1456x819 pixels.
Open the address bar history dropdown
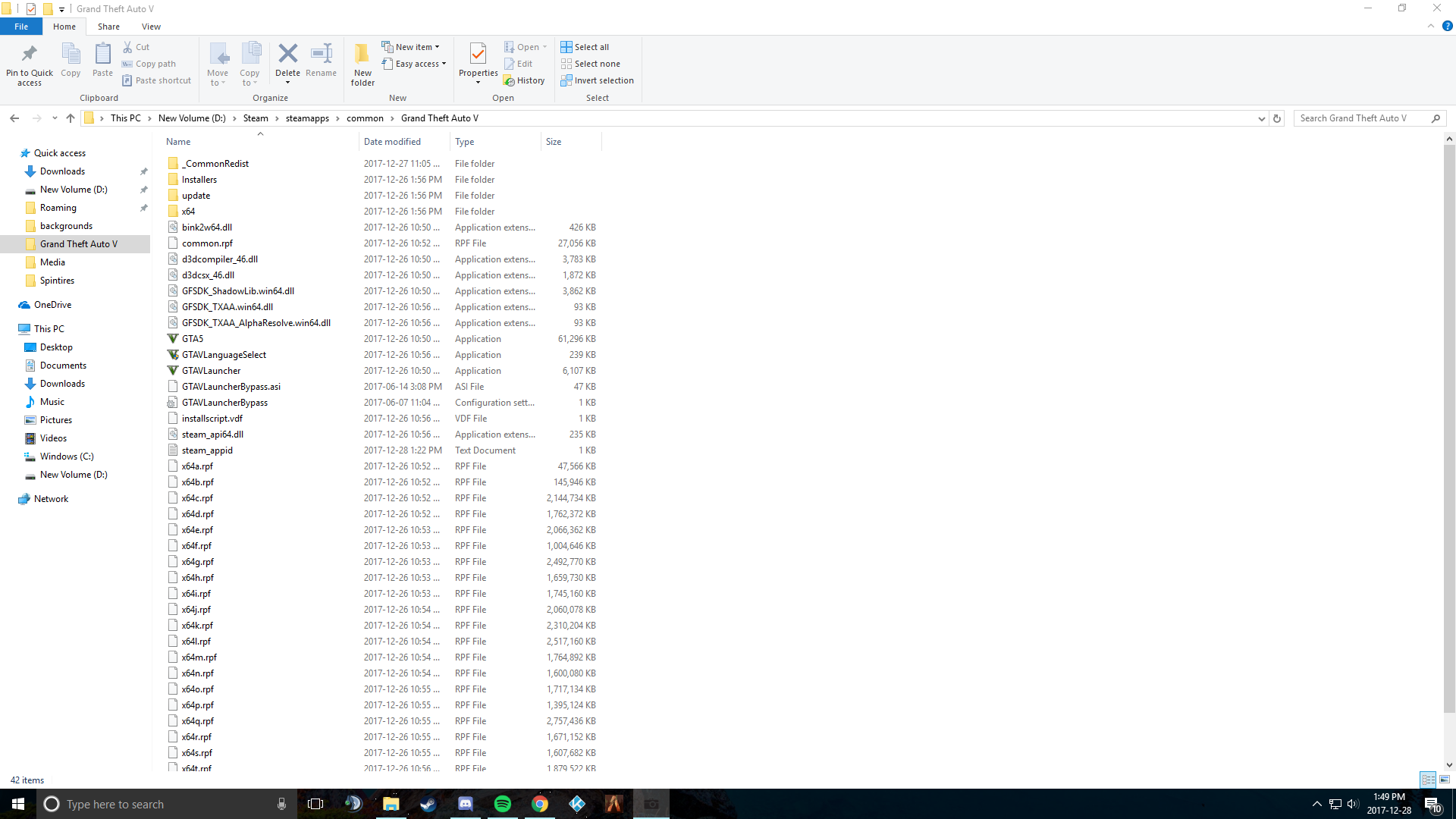click(1261, 118)
